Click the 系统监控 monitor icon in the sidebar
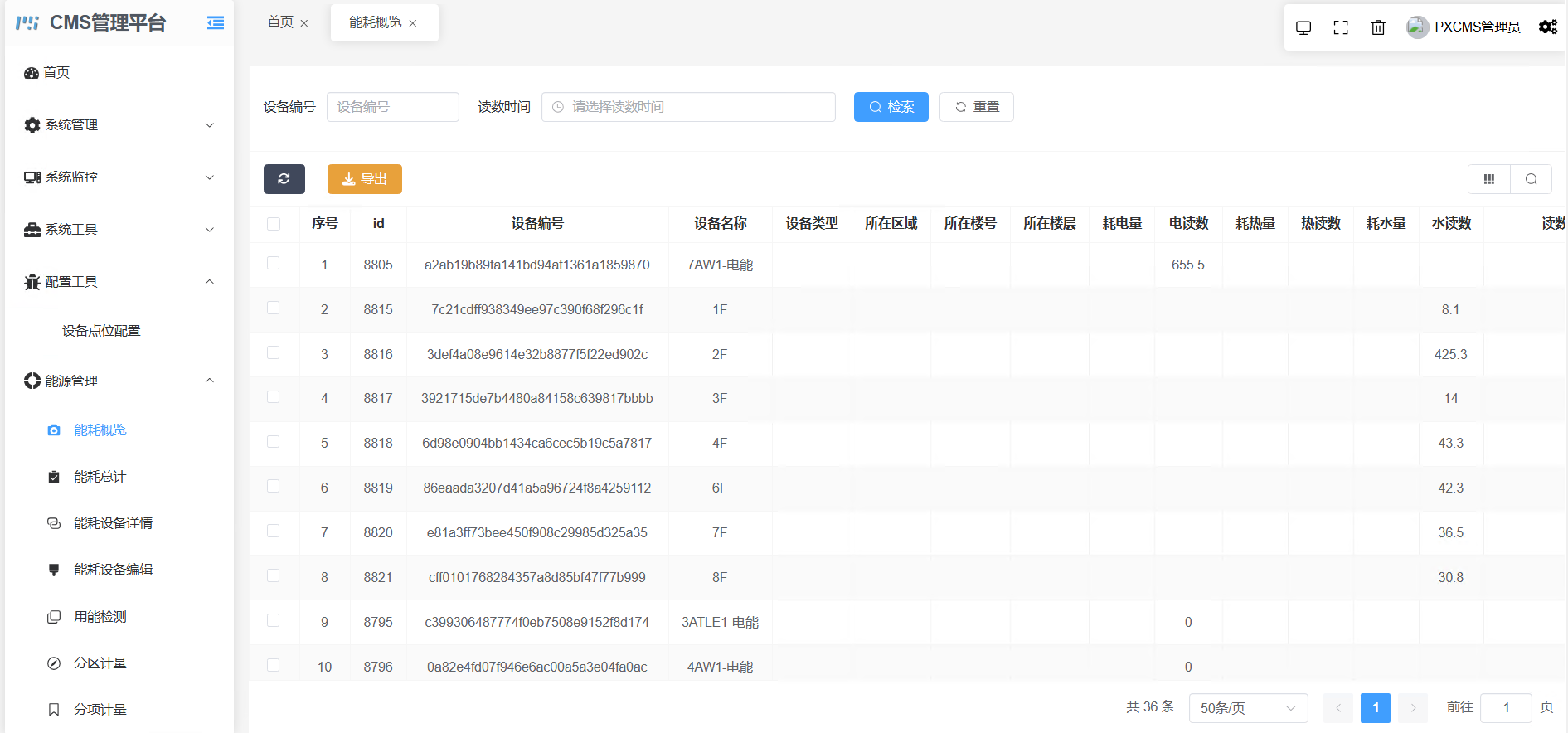1568x733 pixels. pos(32,177)
